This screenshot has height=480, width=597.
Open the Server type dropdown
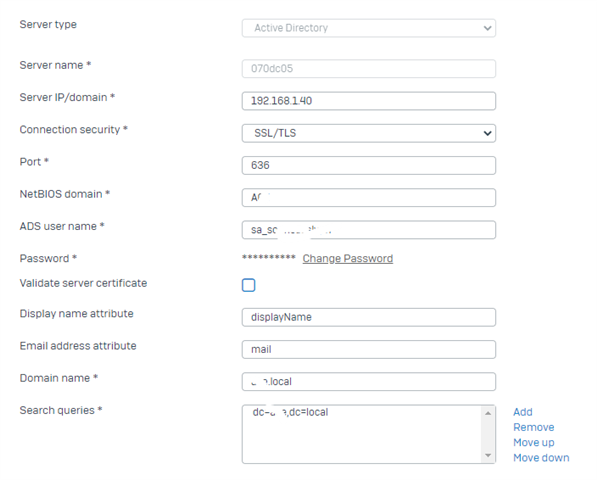(369, 28)
